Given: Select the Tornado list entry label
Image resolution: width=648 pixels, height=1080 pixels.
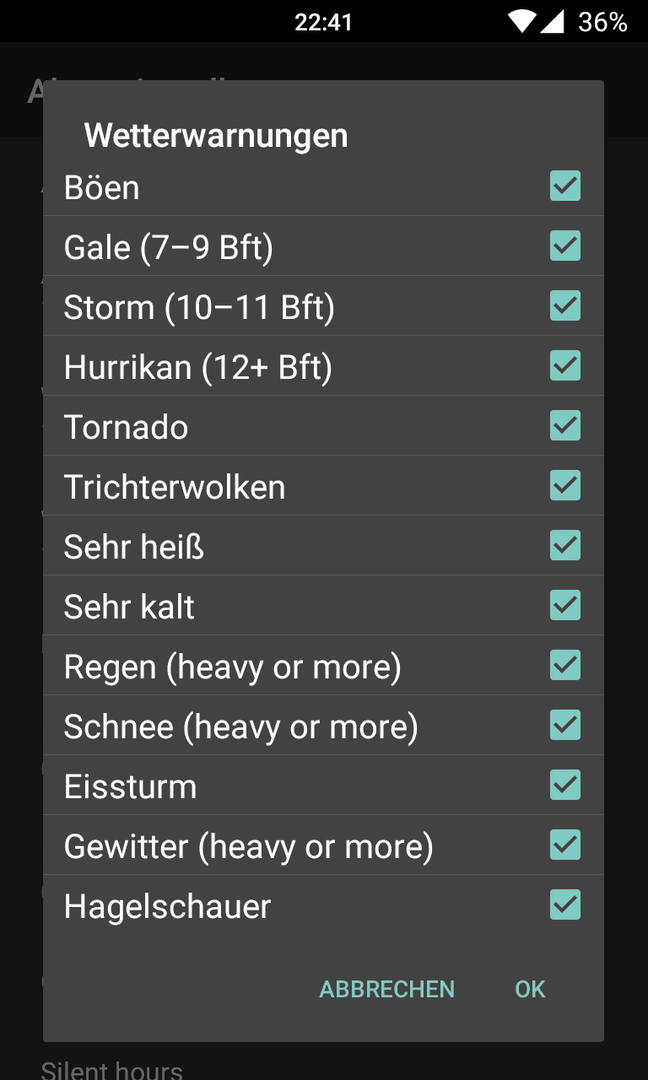Looking at the screenshot, I should coord(126,428).
